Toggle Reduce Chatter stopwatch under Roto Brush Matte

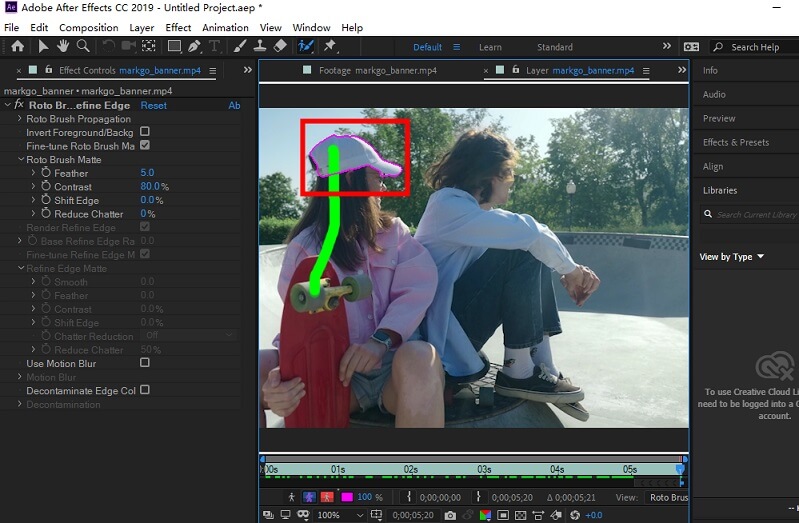point(46,213)
